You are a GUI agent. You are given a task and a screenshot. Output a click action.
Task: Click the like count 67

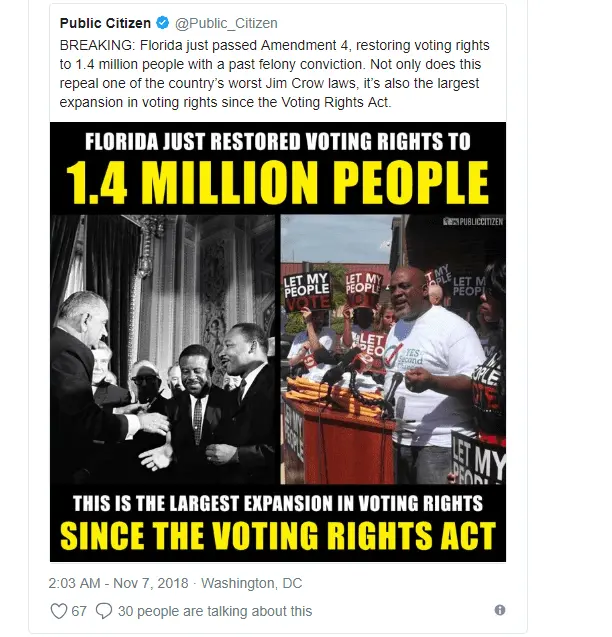[x=78, y=611]
